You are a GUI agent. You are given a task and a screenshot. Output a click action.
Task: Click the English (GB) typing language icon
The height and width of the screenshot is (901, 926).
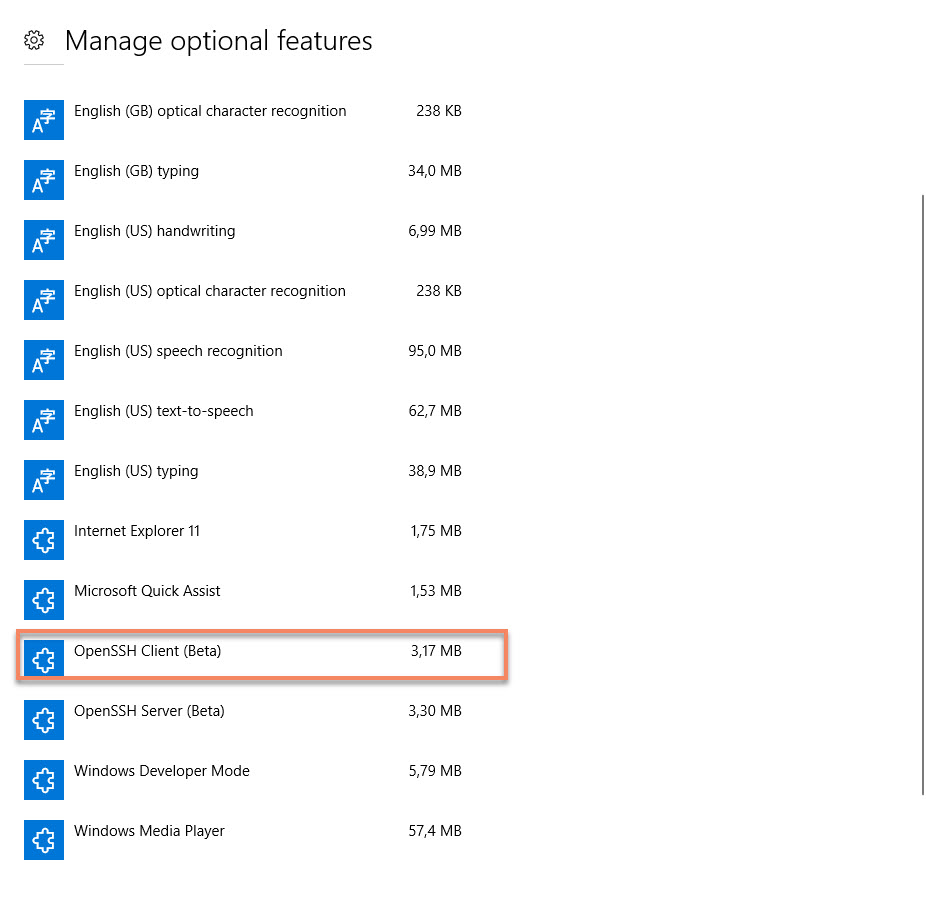(44, 180)
